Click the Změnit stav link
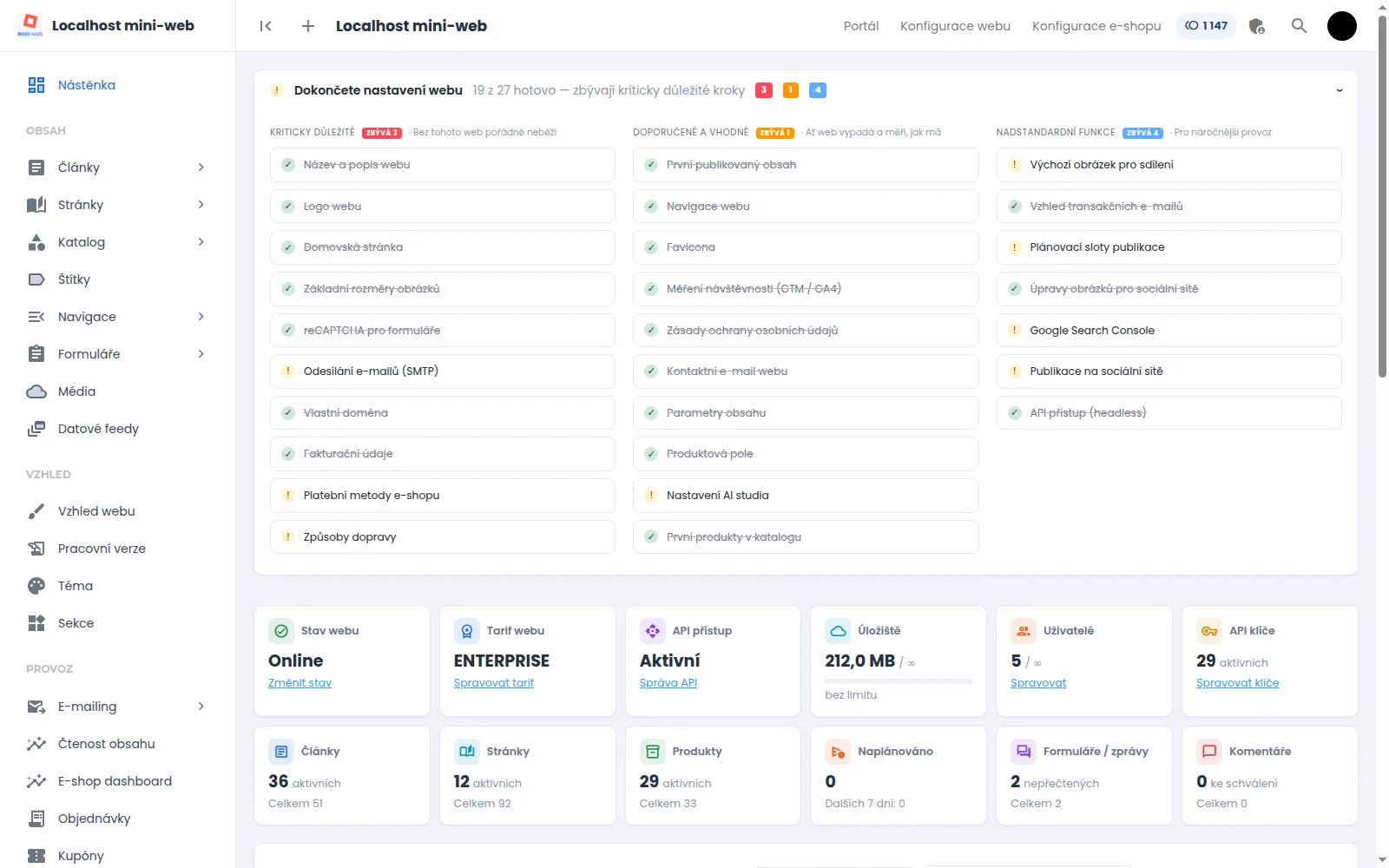The width and height of the screenshot is (1389, 868). point(300,683)
